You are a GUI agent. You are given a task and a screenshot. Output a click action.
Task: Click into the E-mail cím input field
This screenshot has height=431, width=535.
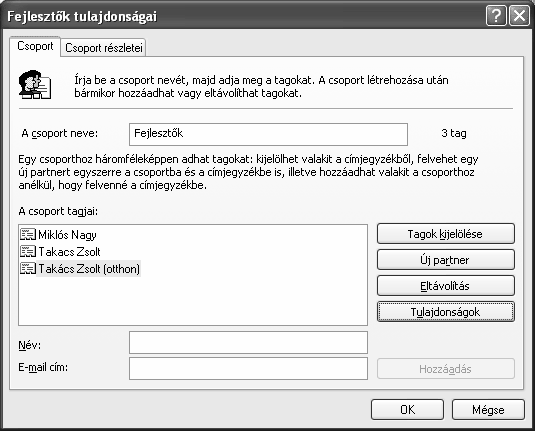click(x=248, y=368)
